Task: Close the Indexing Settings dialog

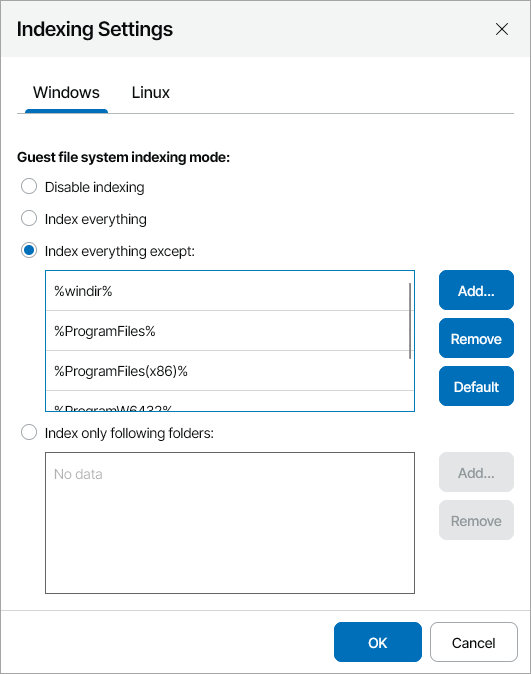Action: [502, 29]
